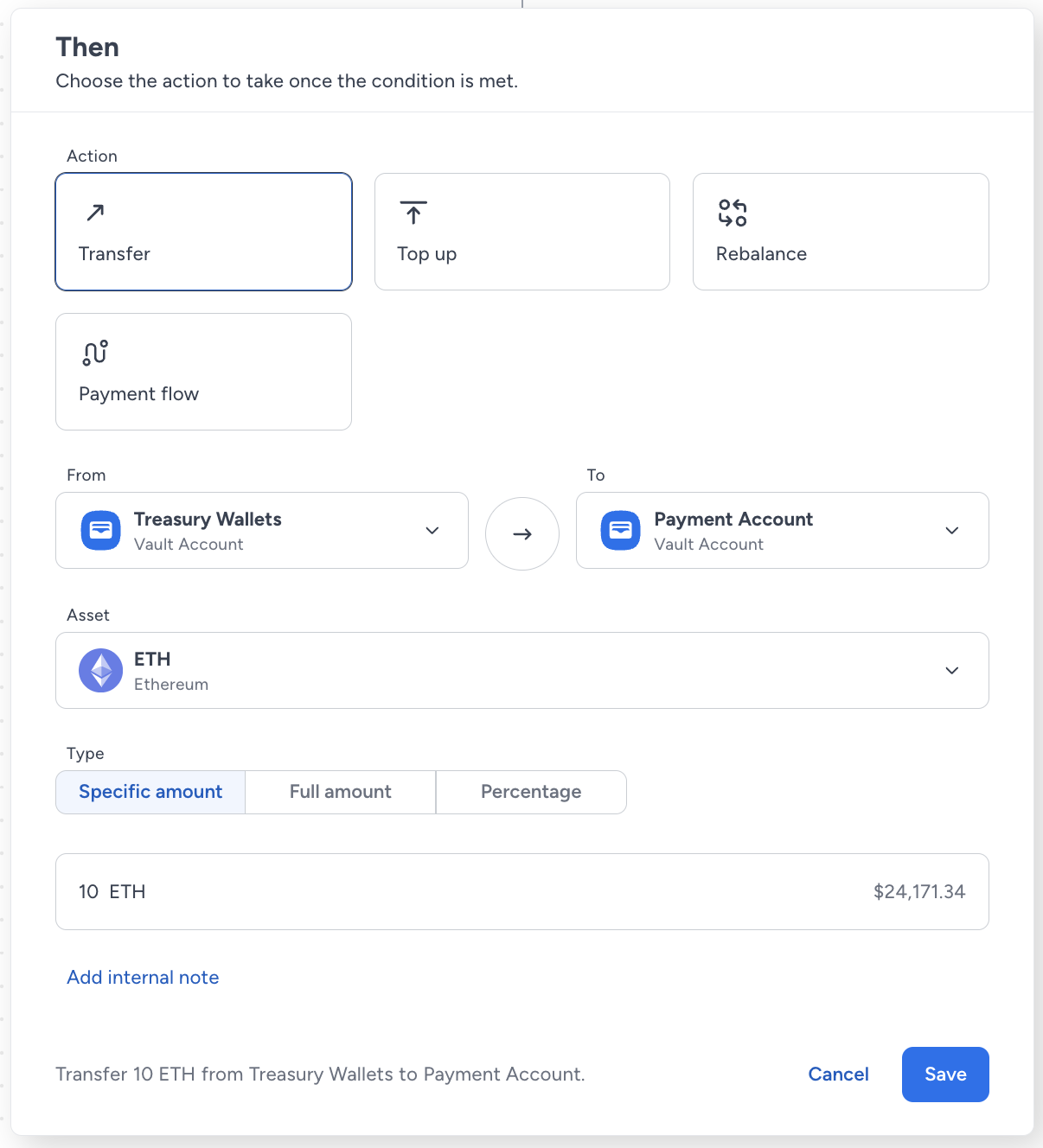Click the Ethereum logo icon
The height and width of the screenshot is (1148, 1043).
[x=101, y=671]
